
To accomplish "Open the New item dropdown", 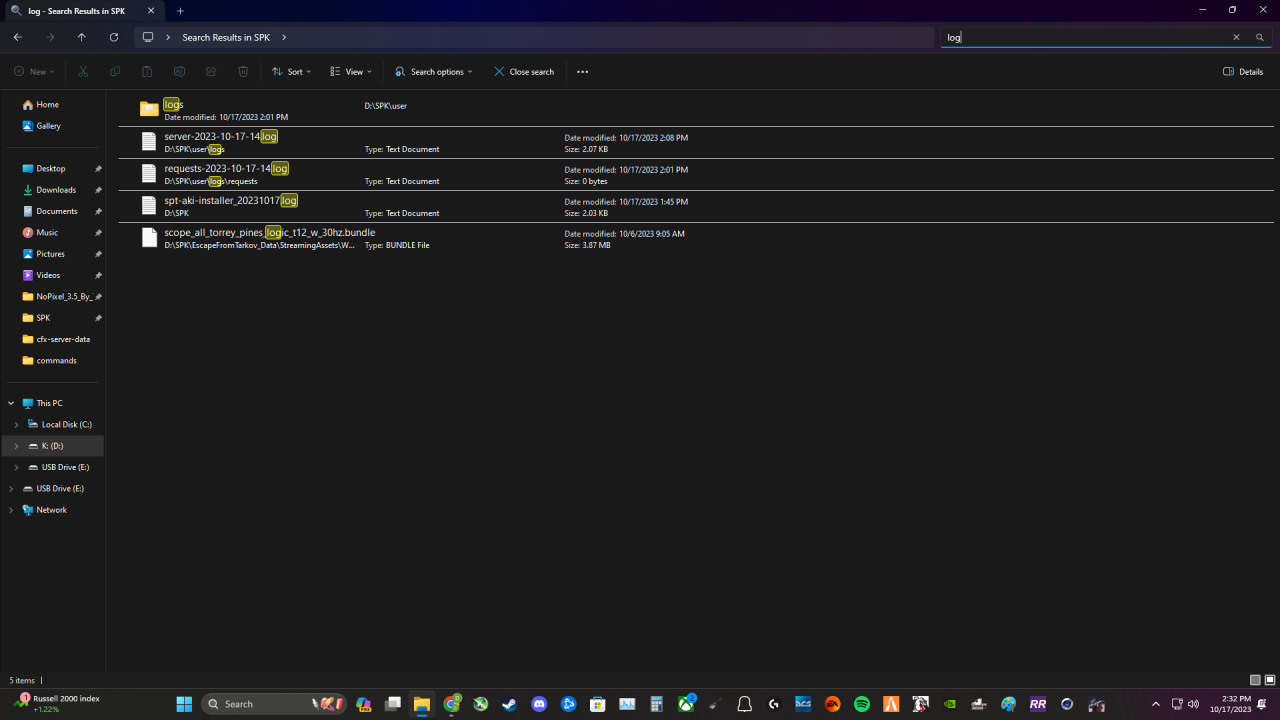I will [x=34, y=72].
